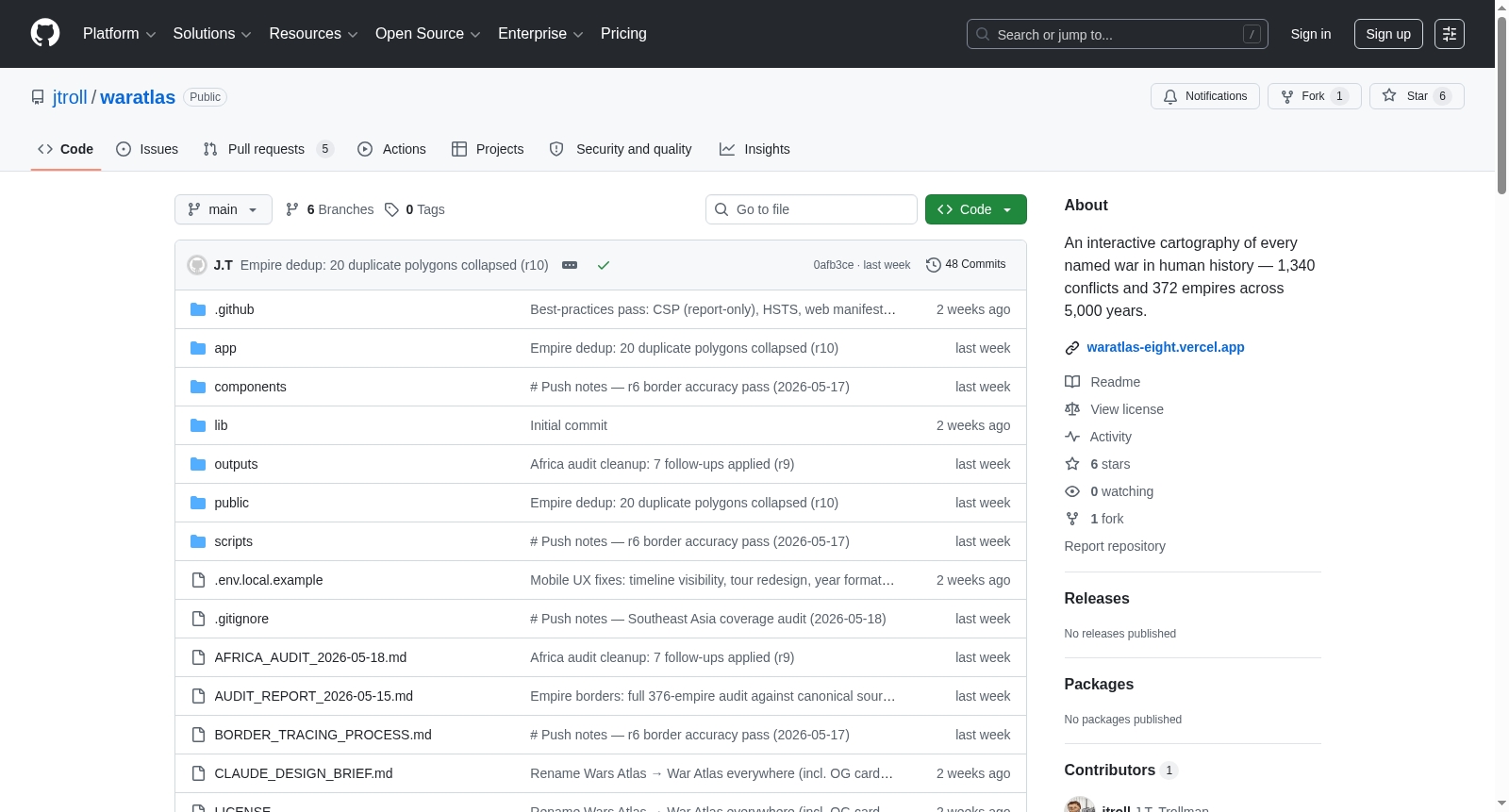Open the accessibility settings icon button

pyautogui.click(x=1450, y=34)
